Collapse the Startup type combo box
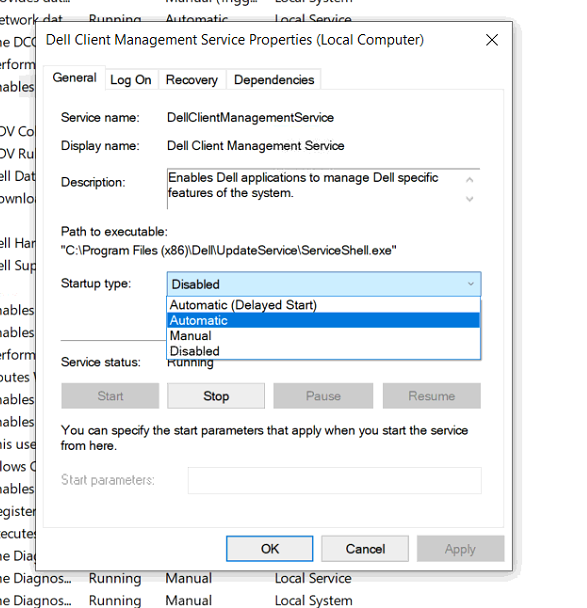 [324, 284]
